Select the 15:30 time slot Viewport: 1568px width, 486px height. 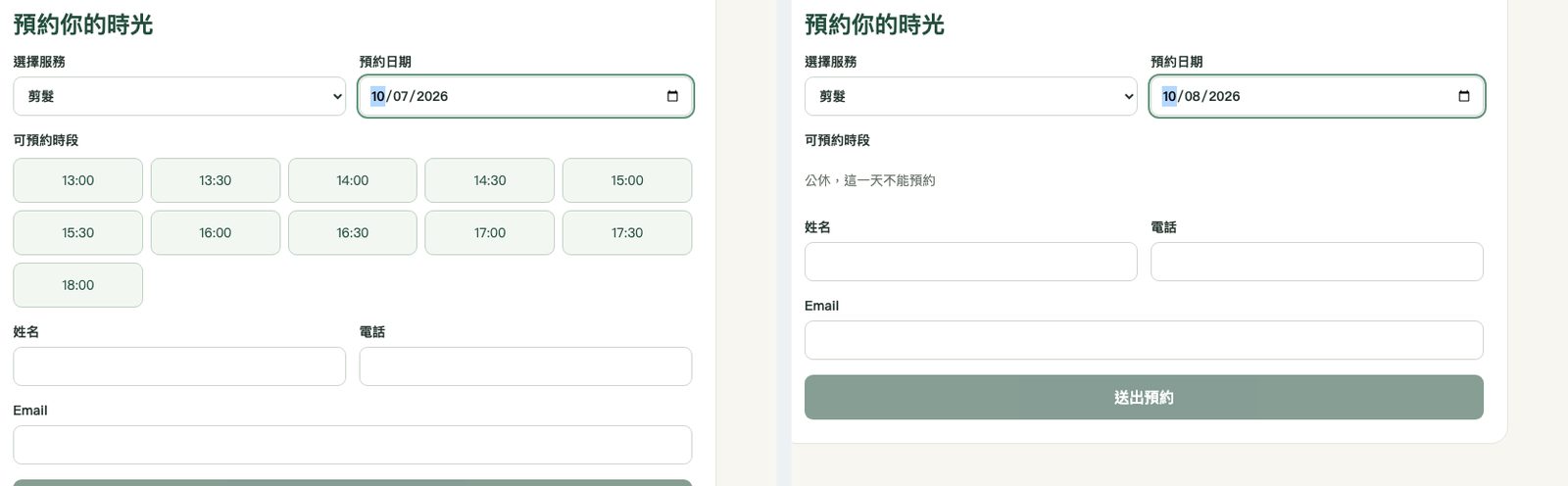[78, 233]
